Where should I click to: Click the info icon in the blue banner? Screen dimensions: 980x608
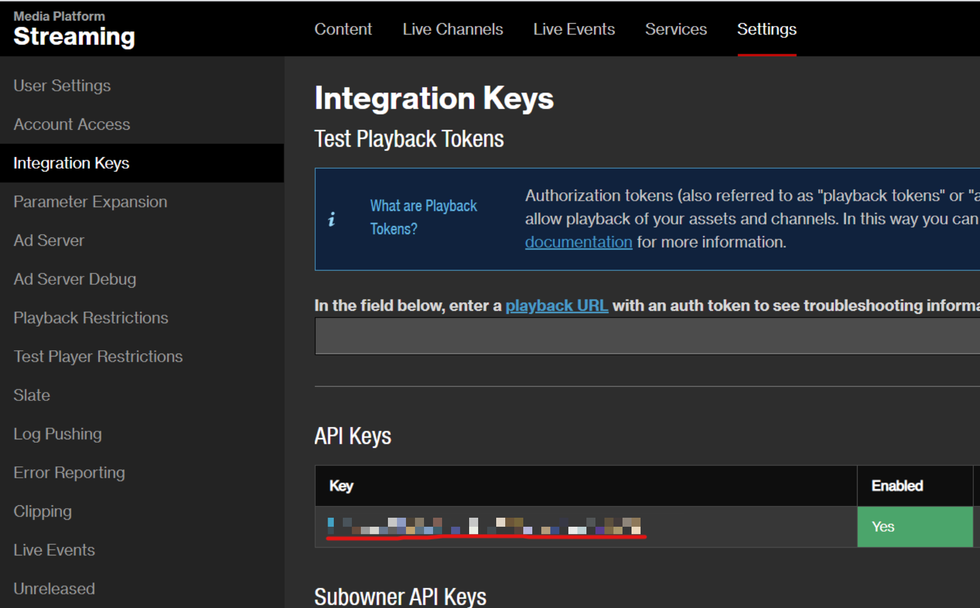pos(332,219)
